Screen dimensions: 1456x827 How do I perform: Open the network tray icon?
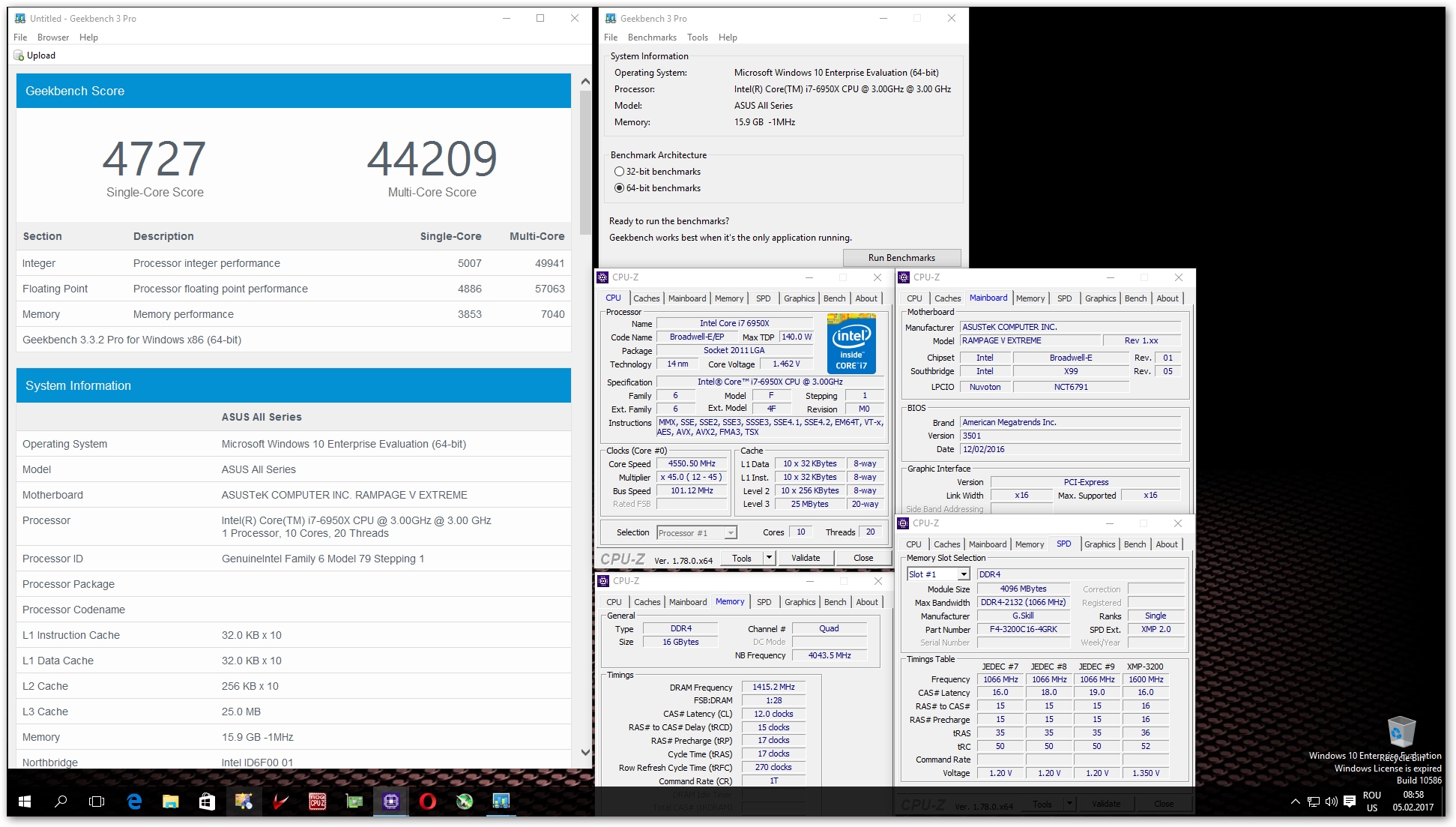pyautogui.click(x=1314, y=802)
